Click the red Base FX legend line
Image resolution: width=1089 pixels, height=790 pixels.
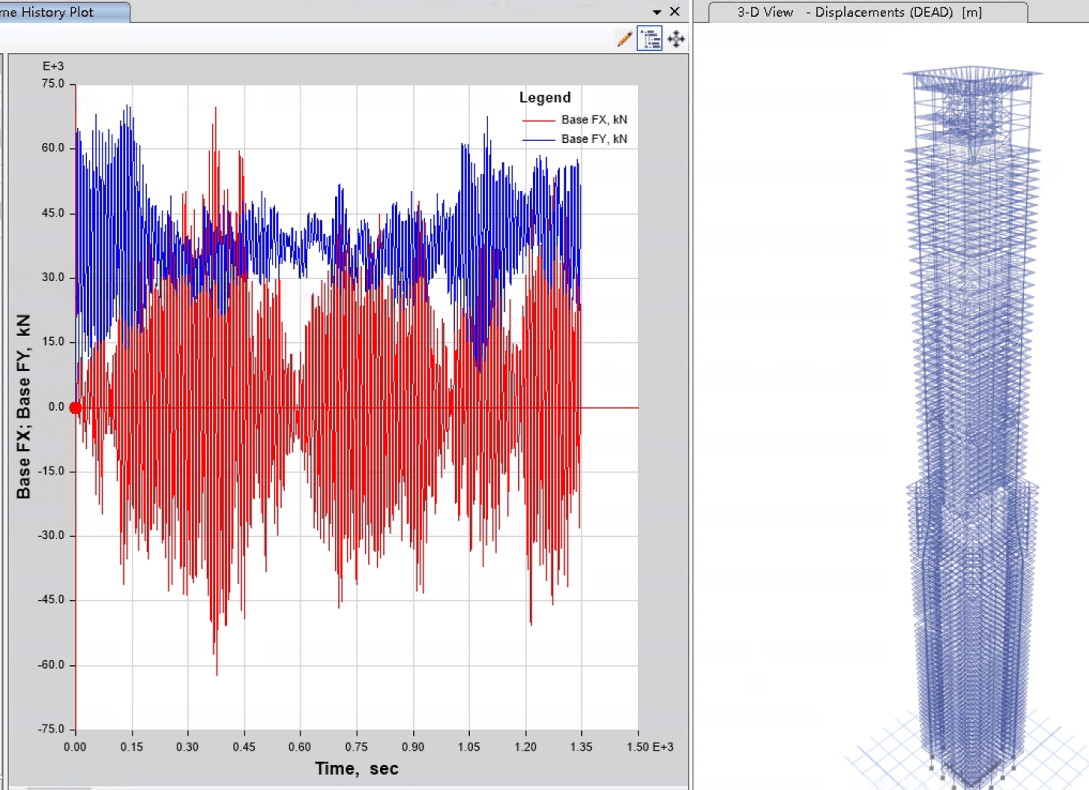(538, 120)
